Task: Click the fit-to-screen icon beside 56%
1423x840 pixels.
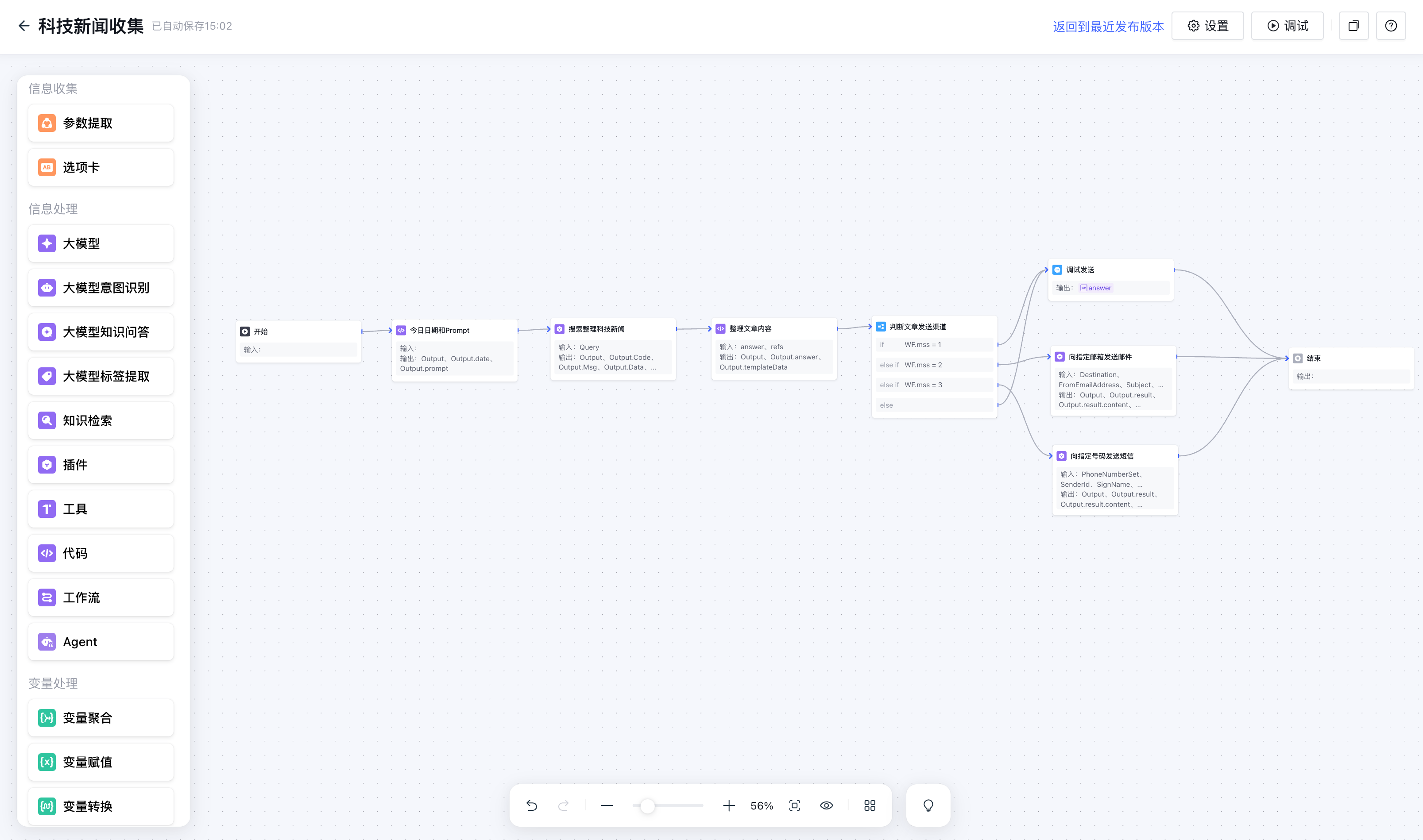Action: [794, 805]
